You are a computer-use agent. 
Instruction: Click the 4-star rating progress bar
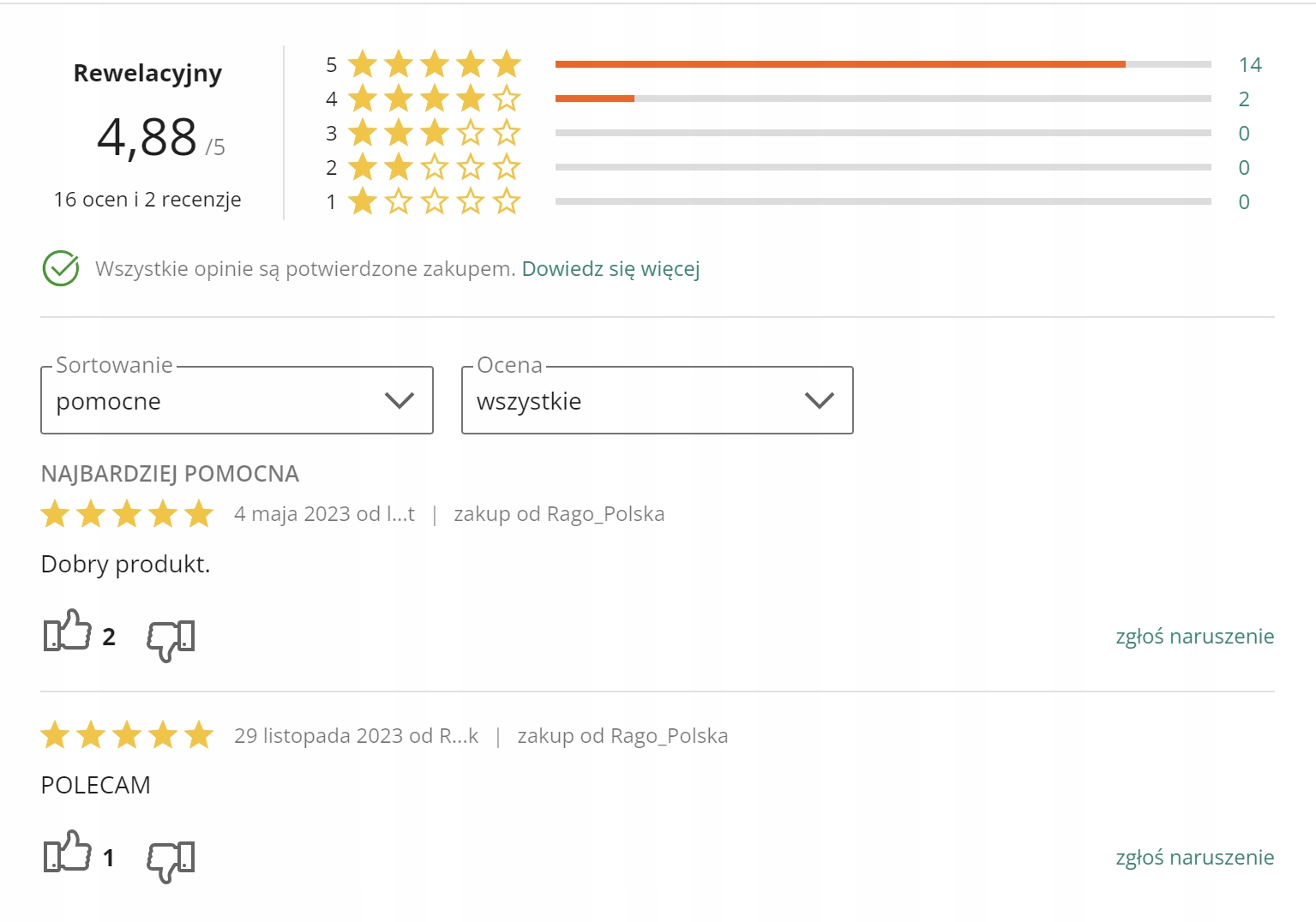[883, 99]
